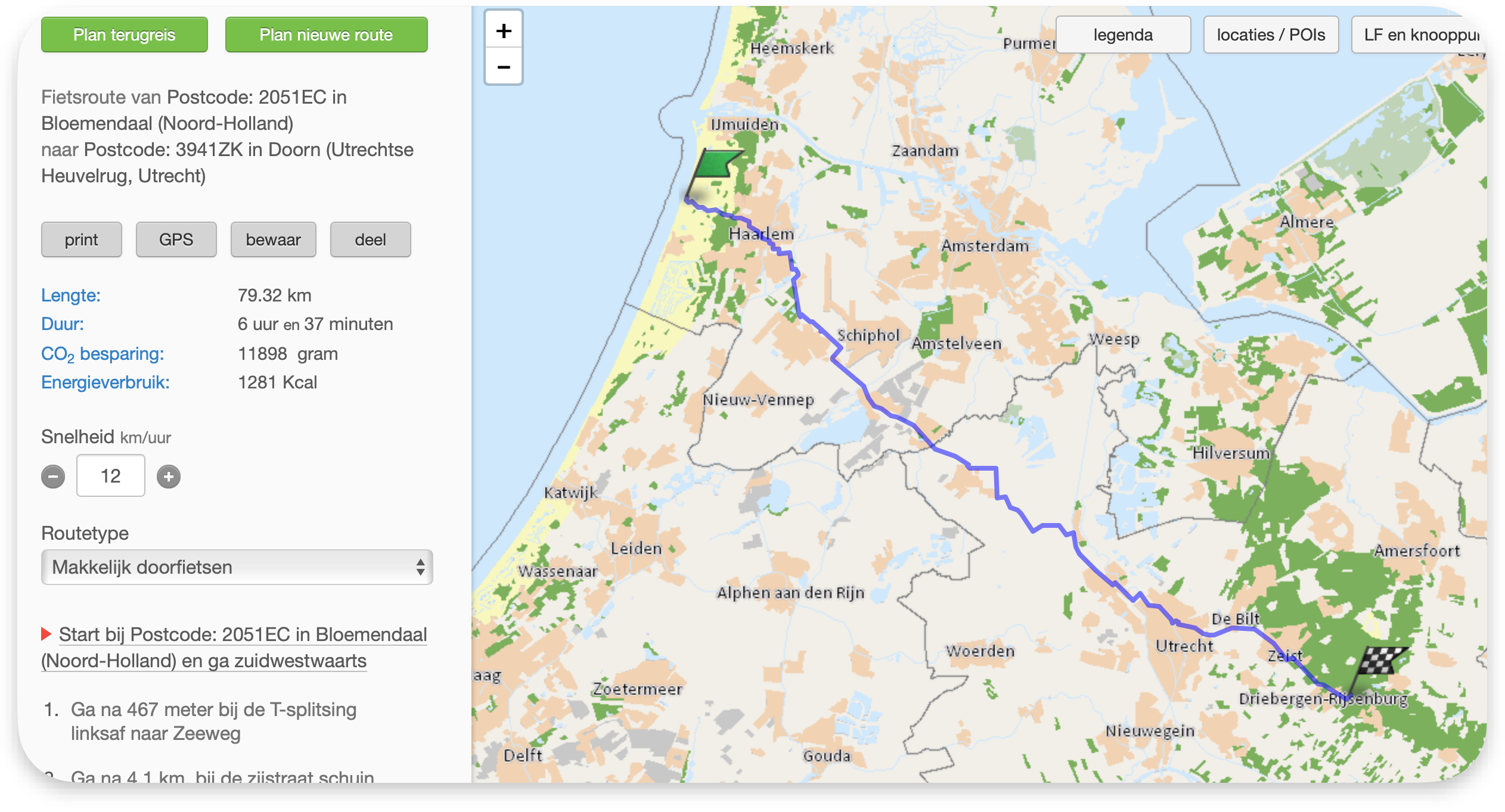Open the legenda map tab

point(1123,35)
